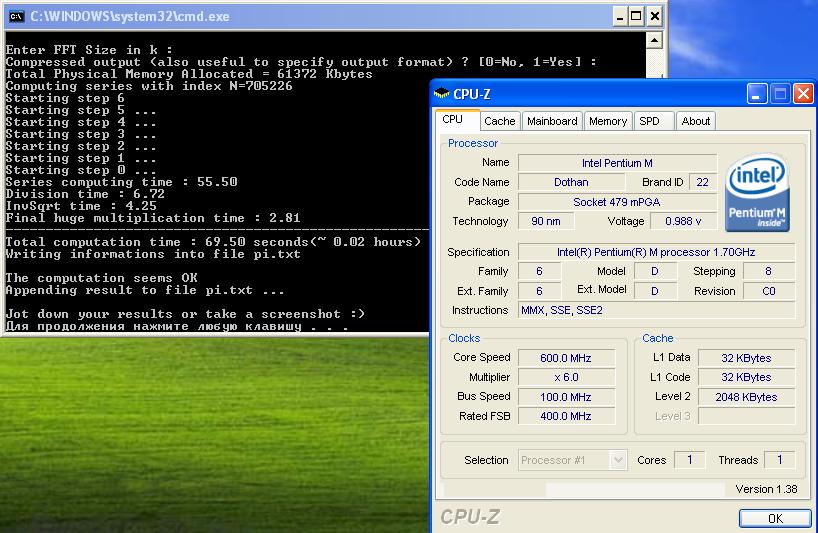Close the cmd.exe window

[655, 17]
